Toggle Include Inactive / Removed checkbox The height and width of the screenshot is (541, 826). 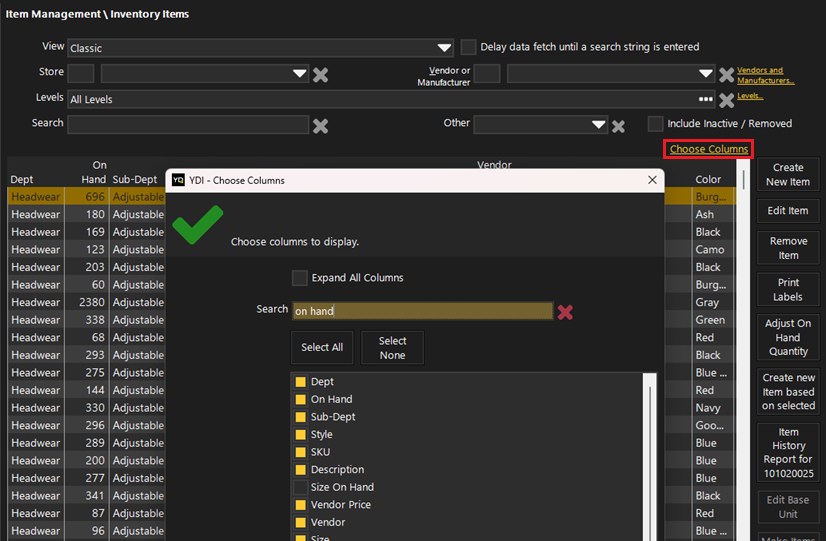click(x=655, y=124)
